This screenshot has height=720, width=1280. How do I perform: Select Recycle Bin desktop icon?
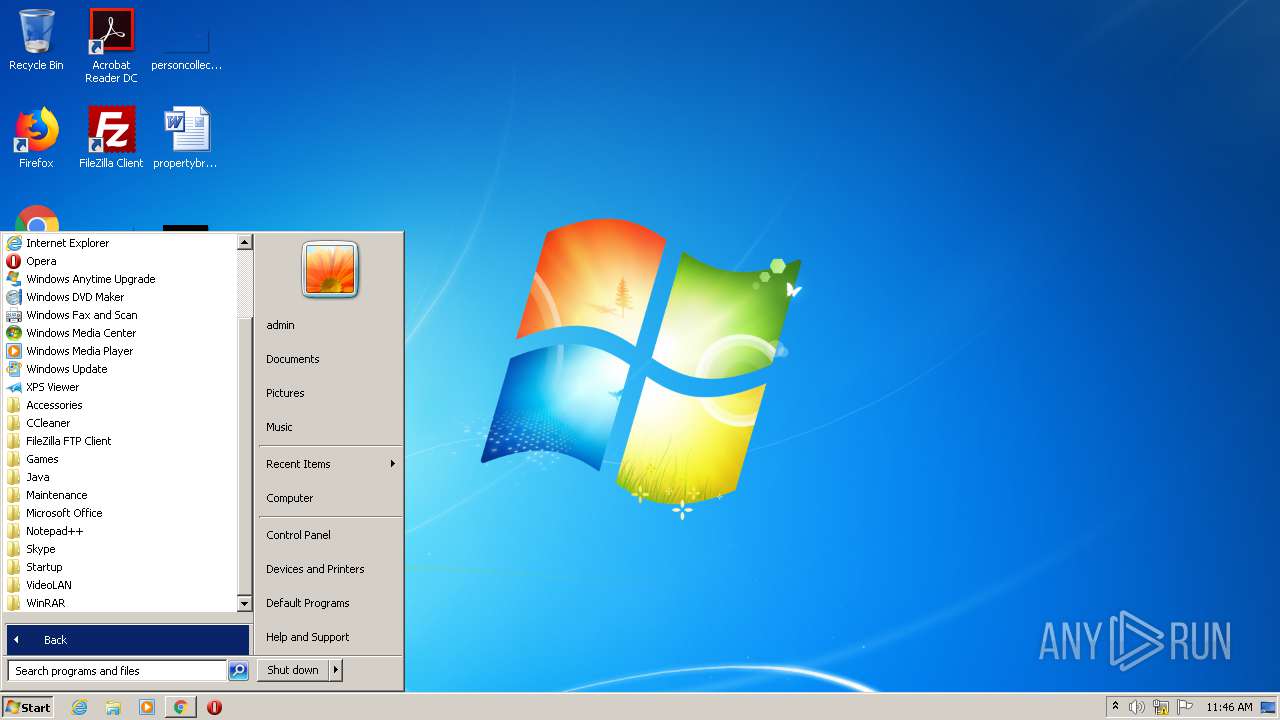[x=36, y=40]
